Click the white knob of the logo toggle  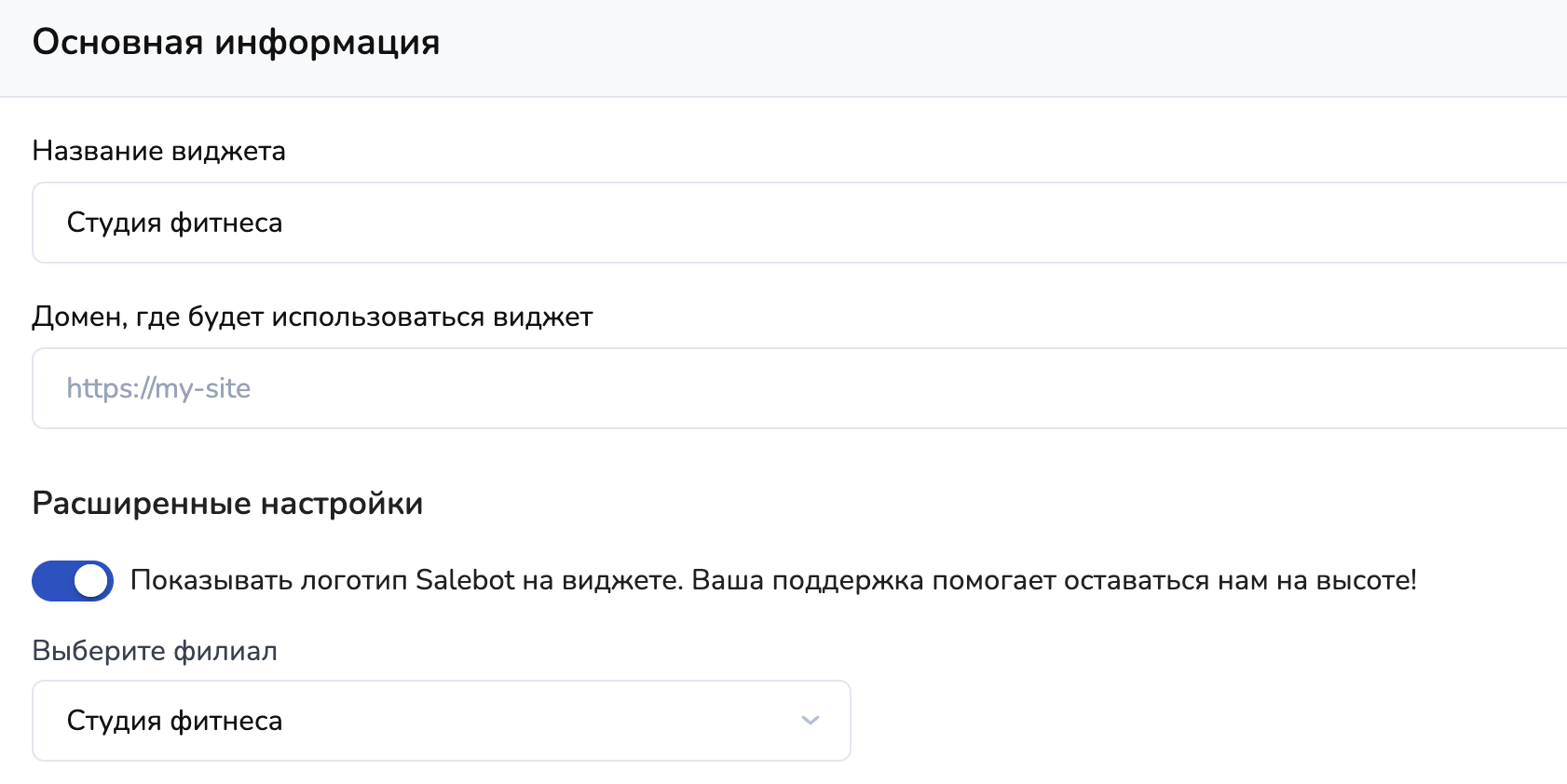click(x=91, y=581)
